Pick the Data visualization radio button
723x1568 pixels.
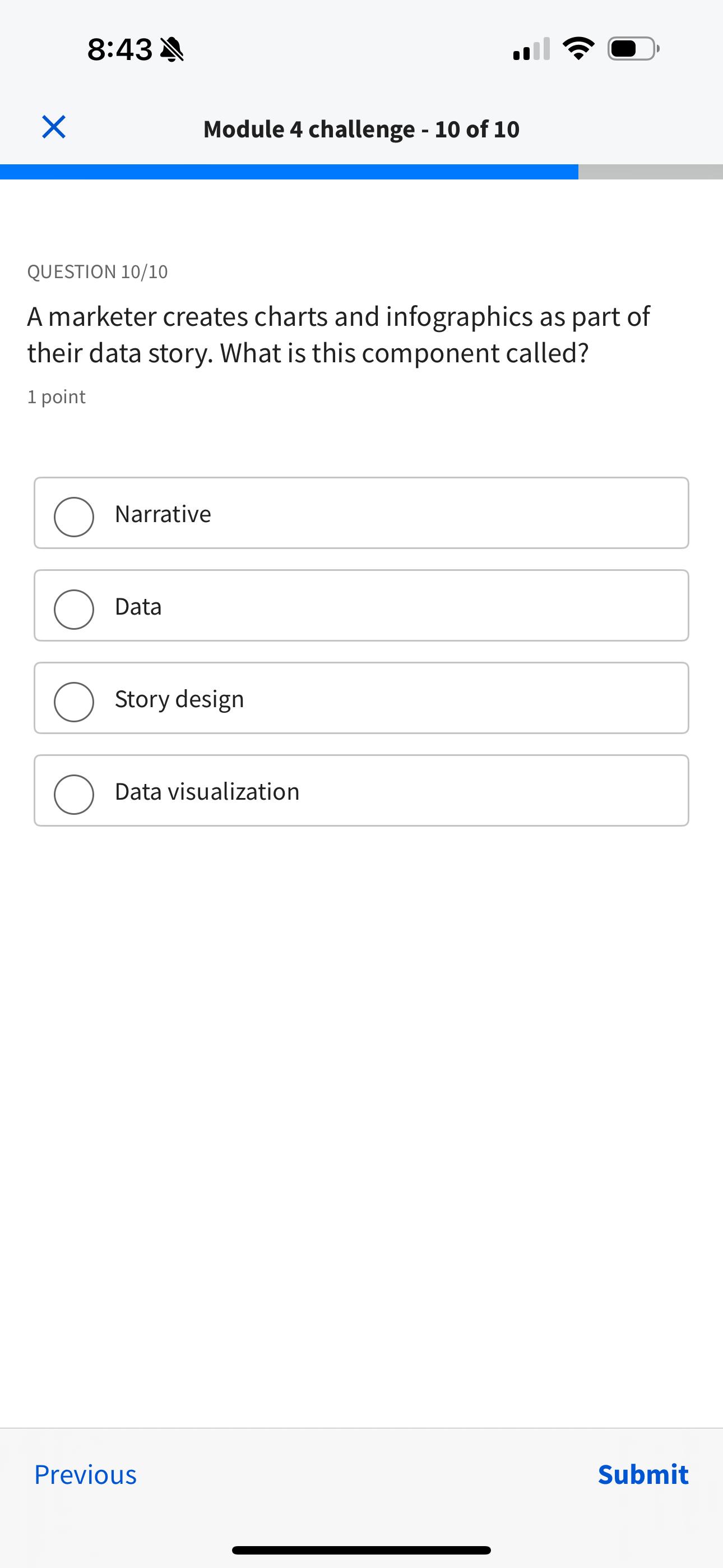pyautogui.click(x=73, y=794)
